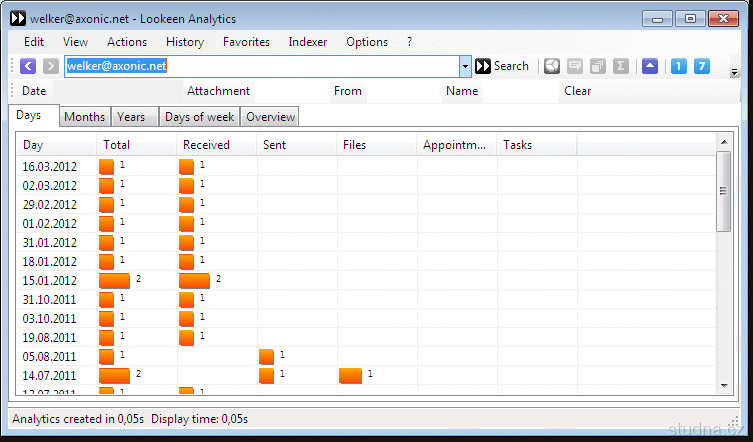Viewport: 753px width, 442px height.
Task: Click the speech bubble conversation icon
Action: 575,66
